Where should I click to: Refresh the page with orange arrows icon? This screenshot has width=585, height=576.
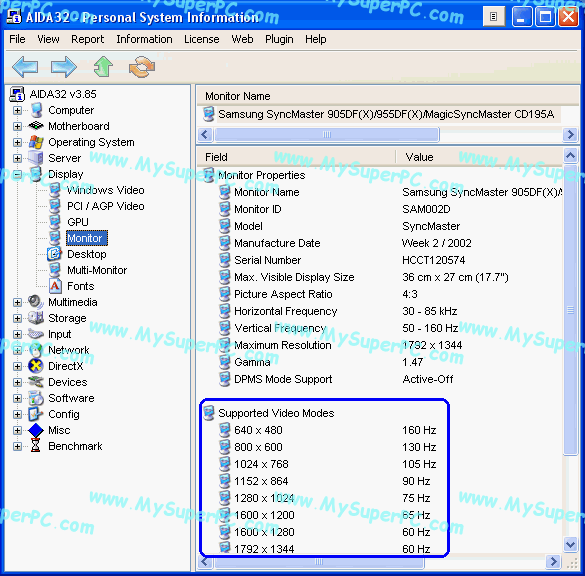[x=142, y=67]
